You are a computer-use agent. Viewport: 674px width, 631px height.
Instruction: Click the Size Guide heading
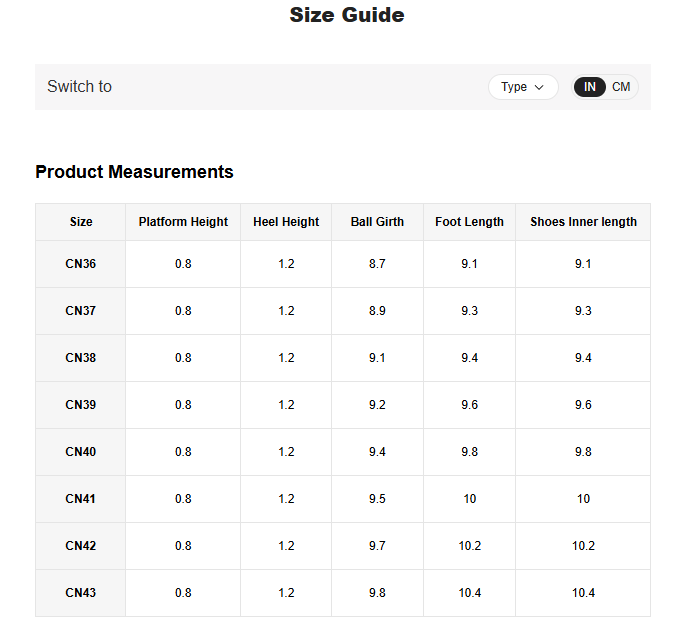[x=347, y=15]
